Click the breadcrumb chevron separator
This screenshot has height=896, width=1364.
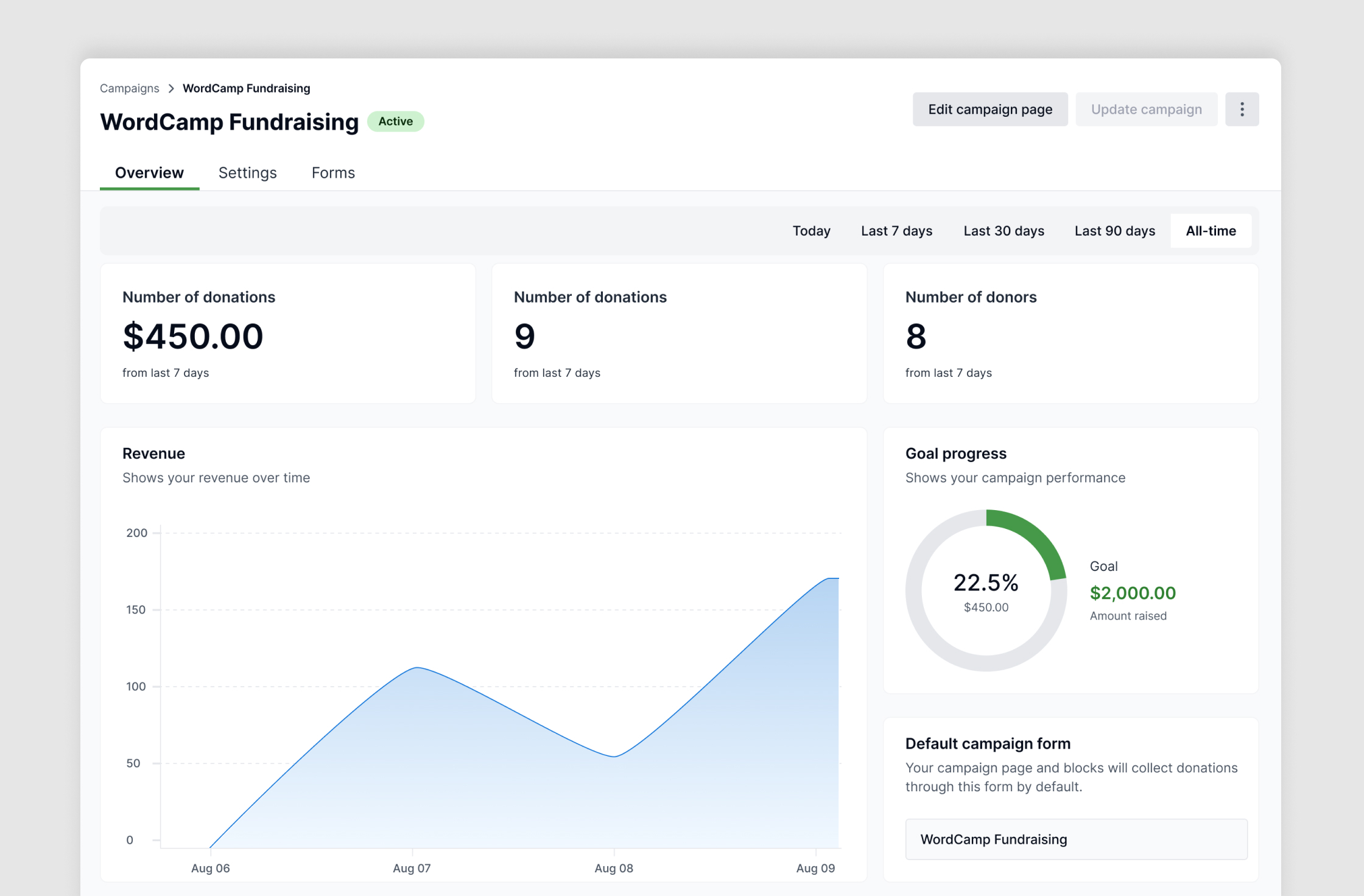click(171, 89)
